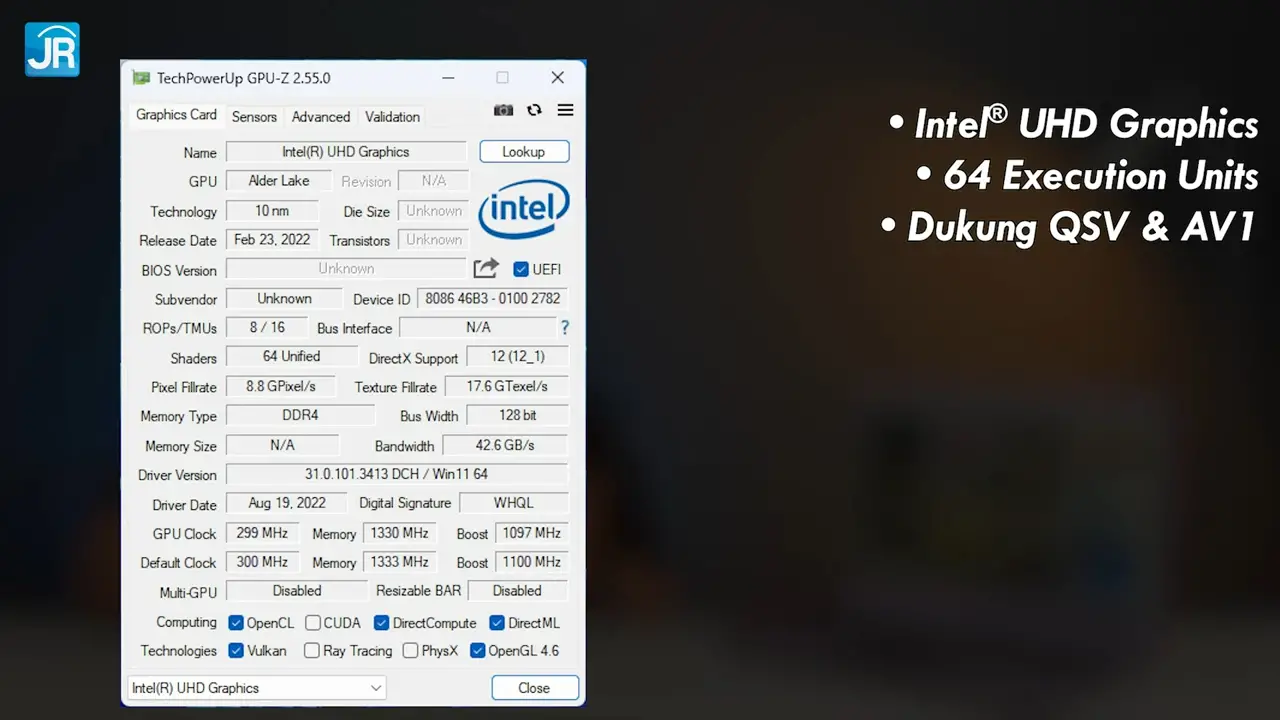Toggle the UEFI checkbox
The image size is (1280, 720).
[521, 269]
